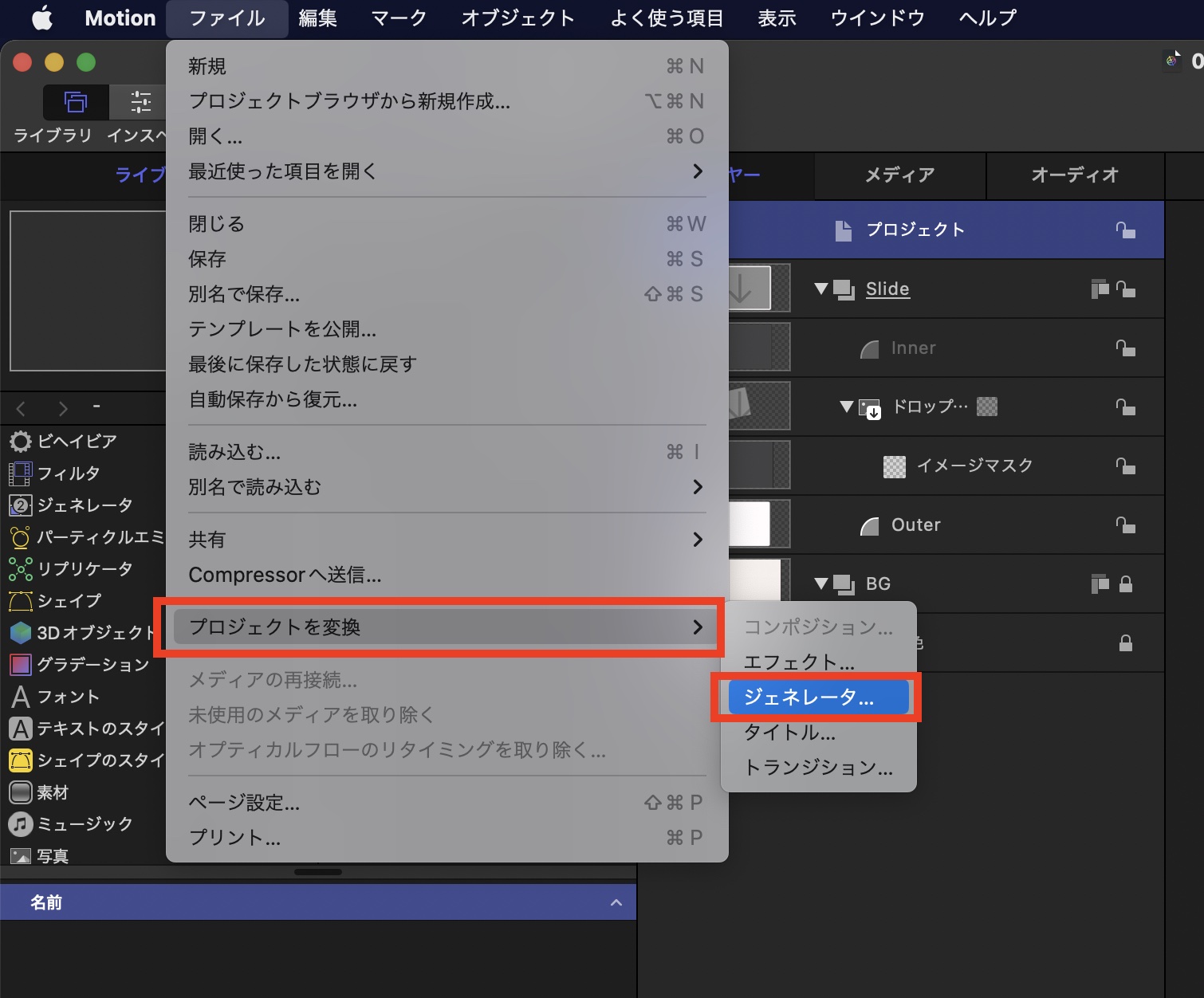Viewport: 1204px width, 998px height.
Task: Toggle the lock on Slide layer
Action: click(x=1125, y=289)
